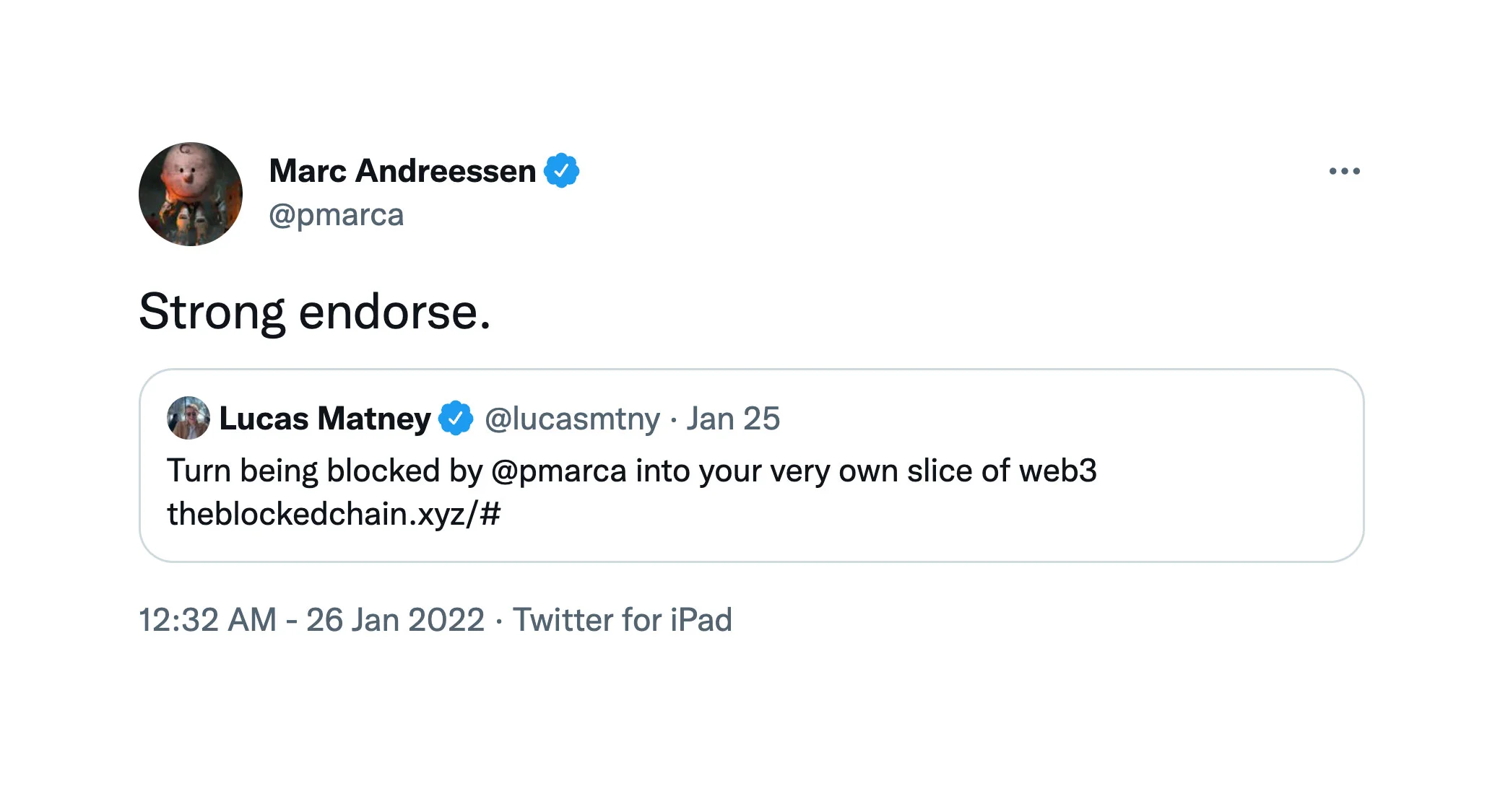The height and width of the screenshot is (812, 1508).
Task: Click the Twitter for iPad source label
Action: click(622, 620)
